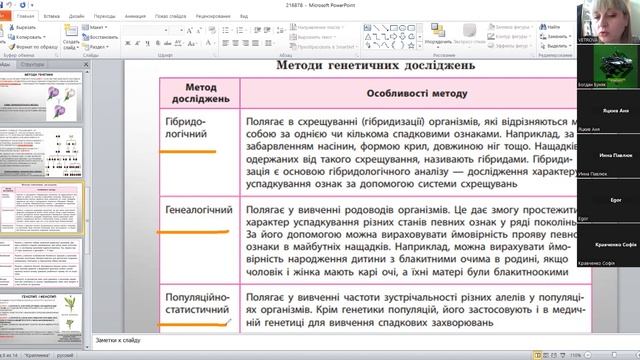Click the decrease list level icon
This screenshot has height=360, width=640.
coord(257,30)
